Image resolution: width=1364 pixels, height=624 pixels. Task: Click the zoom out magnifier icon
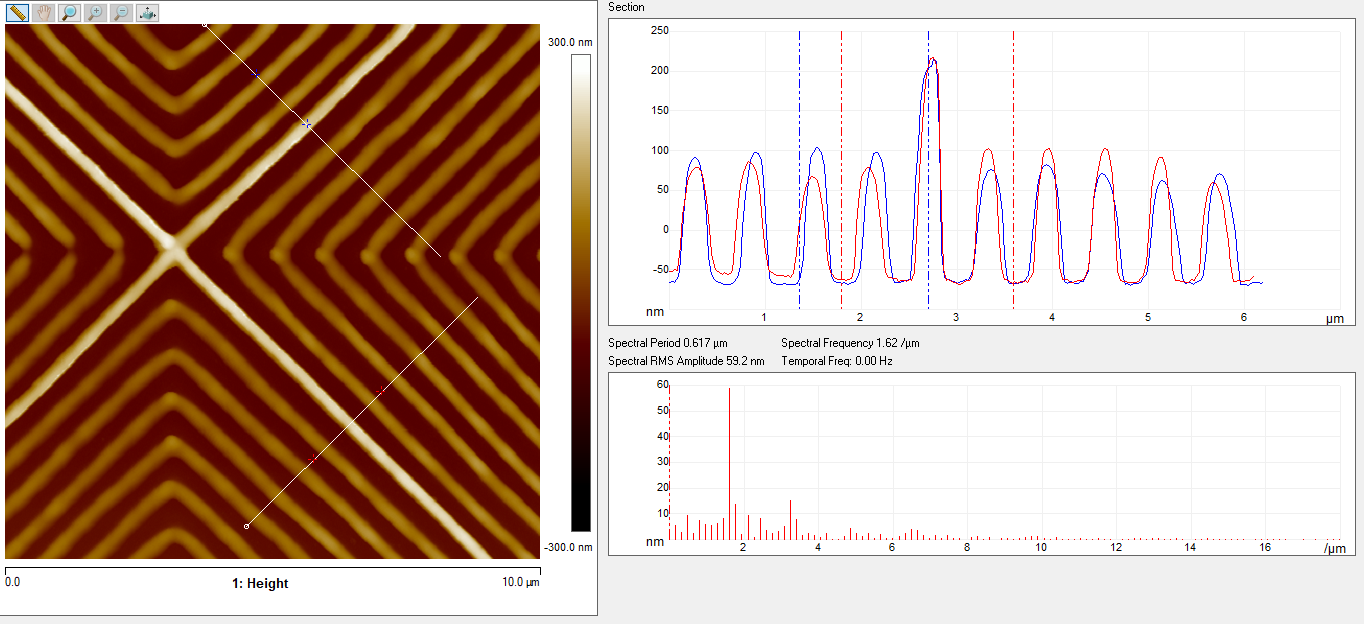click(121, 13)
